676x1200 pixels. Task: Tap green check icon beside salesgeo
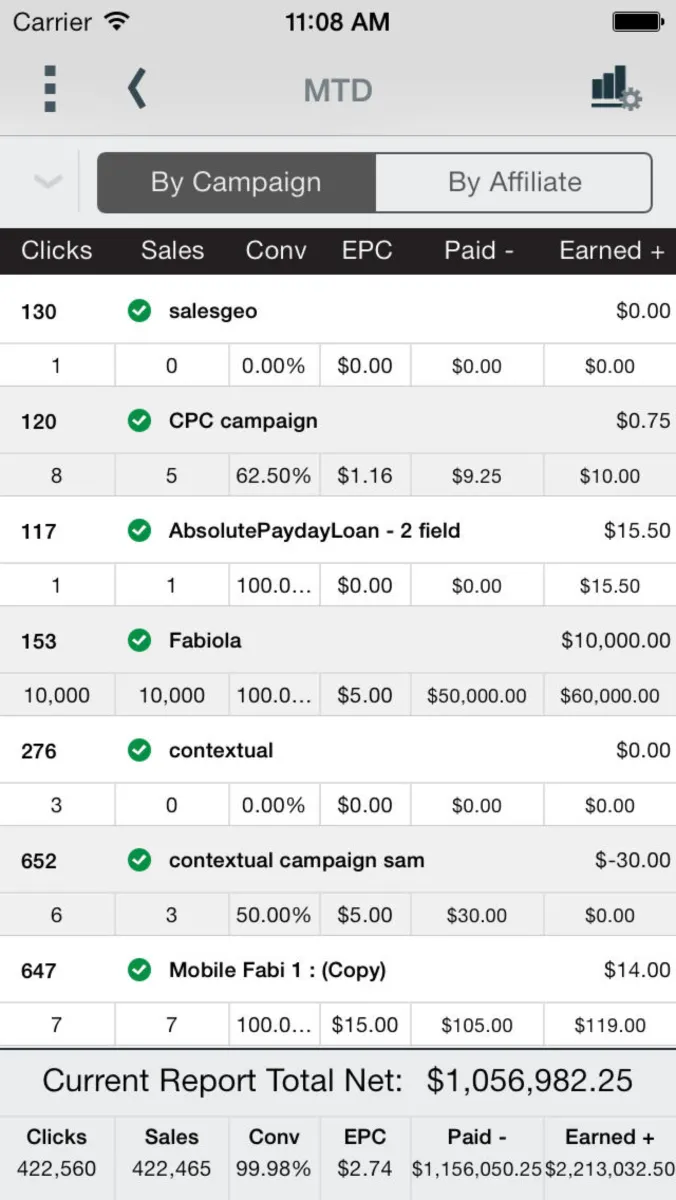click(x=139, y=311)
